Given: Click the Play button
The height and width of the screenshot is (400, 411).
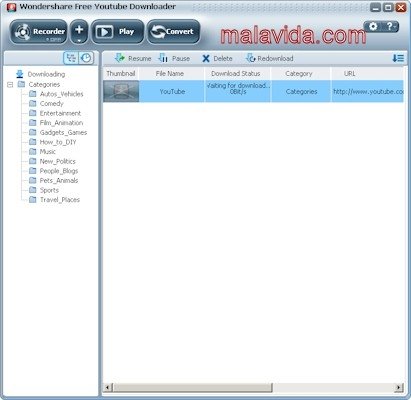Looking at the screenshot, I should click(x=117, y=32).
